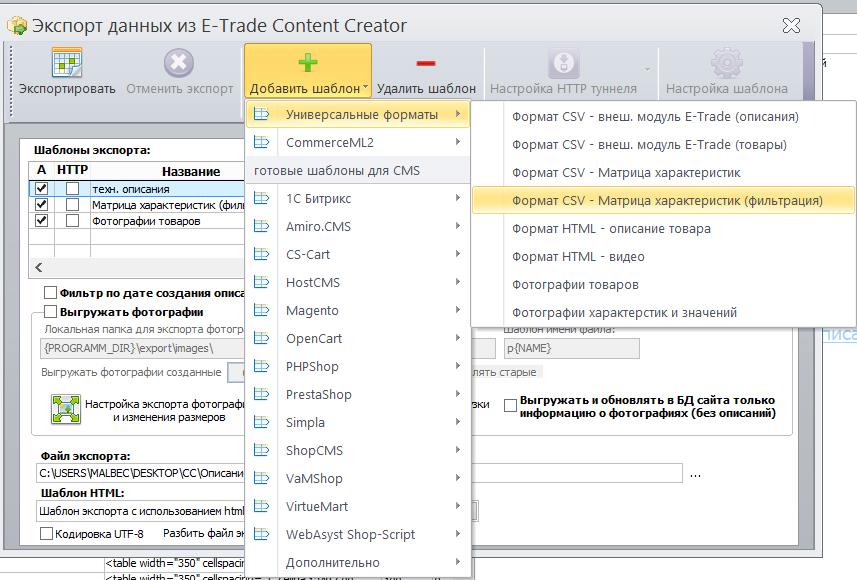
Task: Click the p{NAME} file name template field
Action: (x=571, y=348)
